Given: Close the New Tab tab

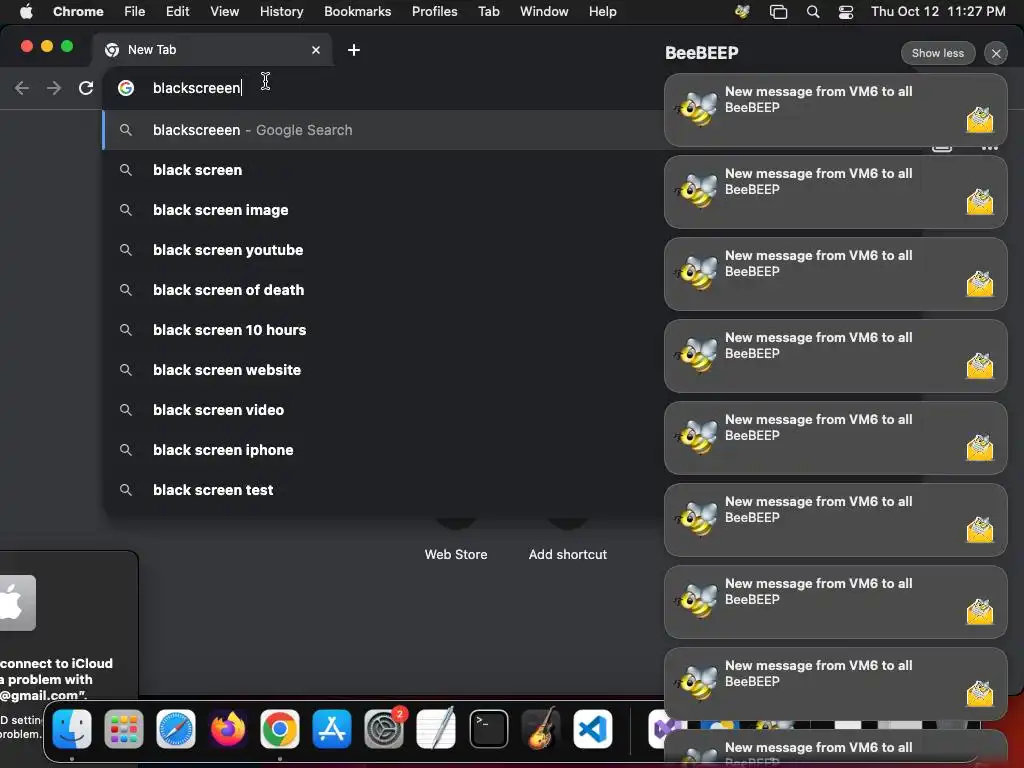Looking at the screenshot, I should point(316,50).
